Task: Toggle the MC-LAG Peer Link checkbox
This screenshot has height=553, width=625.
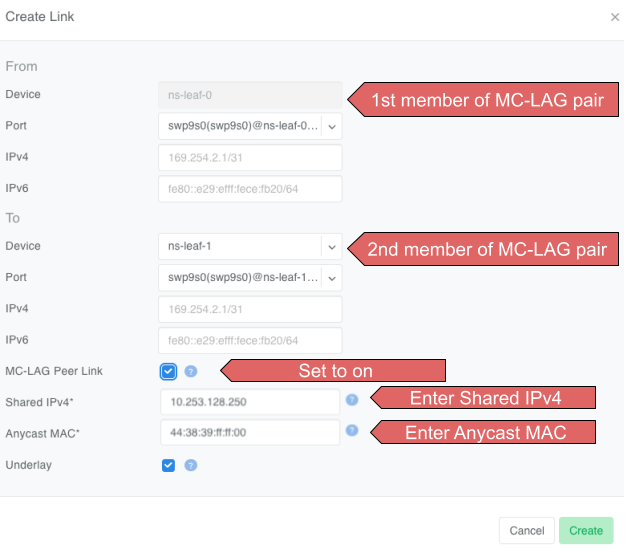Action: (x=168, y=372)
